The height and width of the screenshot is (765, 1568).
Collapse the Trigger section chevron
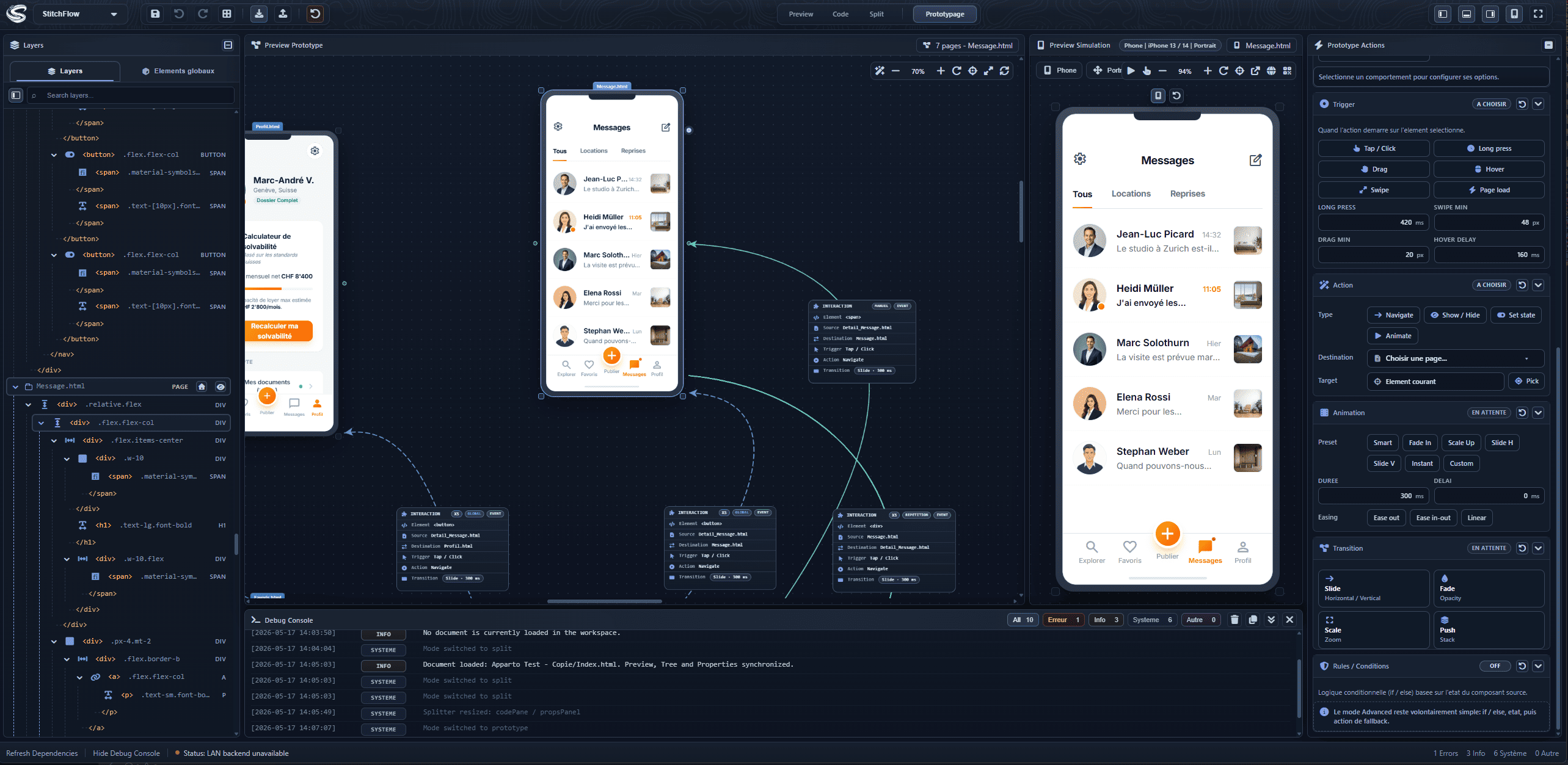1538,104
